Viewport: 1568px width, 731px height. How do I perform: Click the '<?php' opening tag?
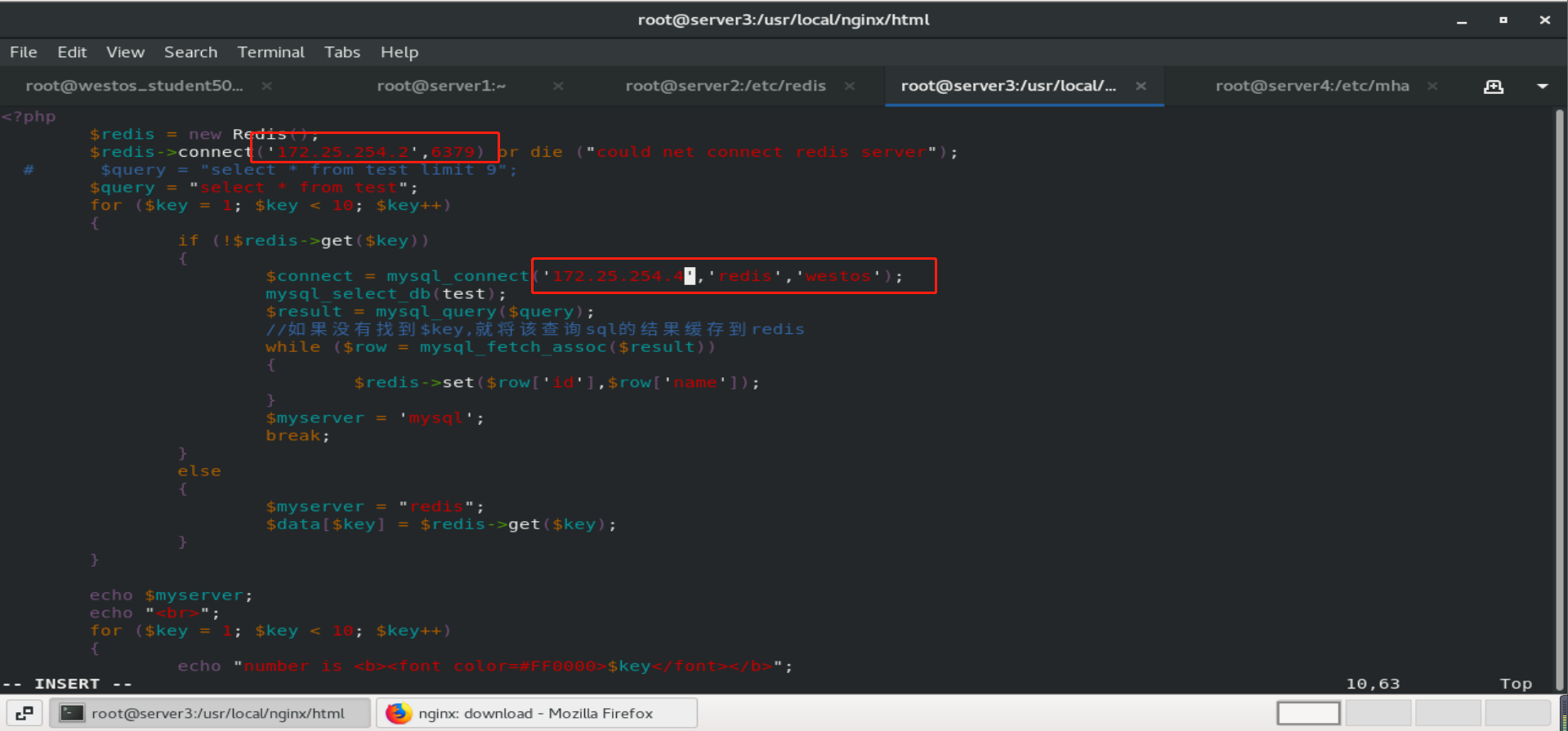(x=29, y=116)
